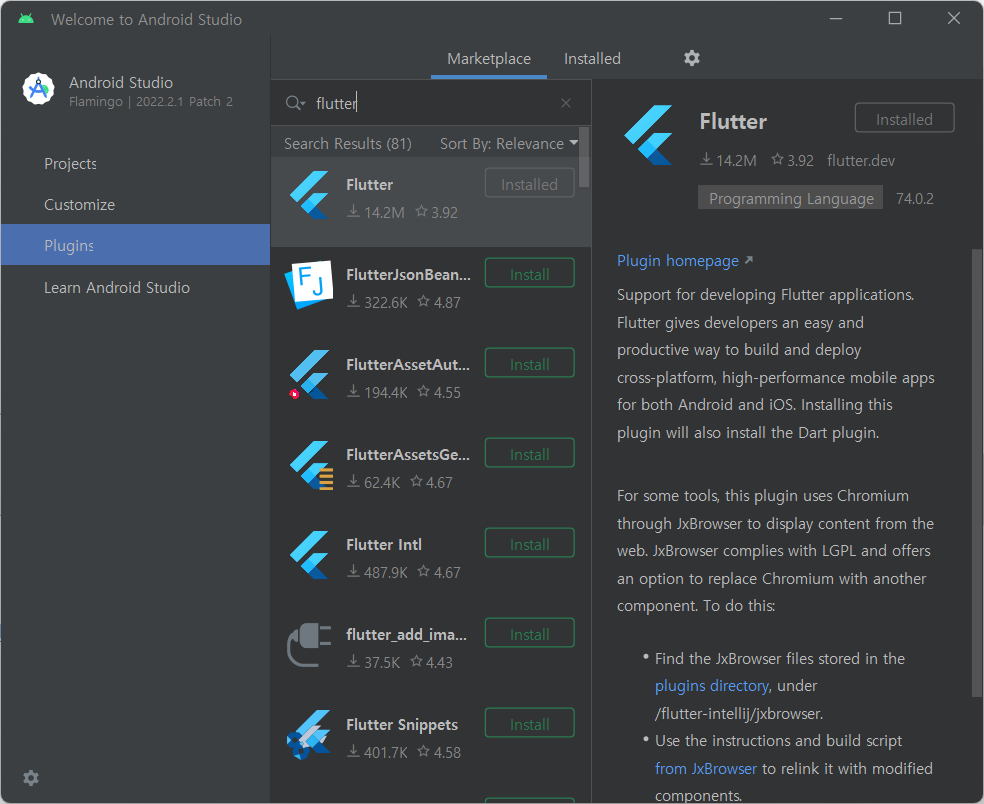The width and height of the screenshot is (984, 804).
Task: Click the details panel scrollbar
Action: coord(976,472)
